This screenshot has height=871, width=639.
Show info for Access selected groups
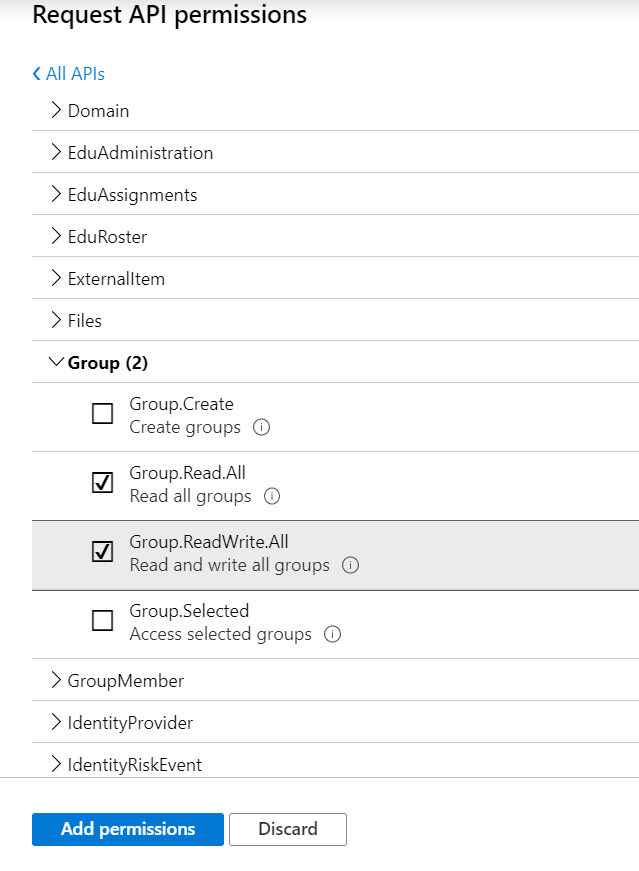click(332, 634)
